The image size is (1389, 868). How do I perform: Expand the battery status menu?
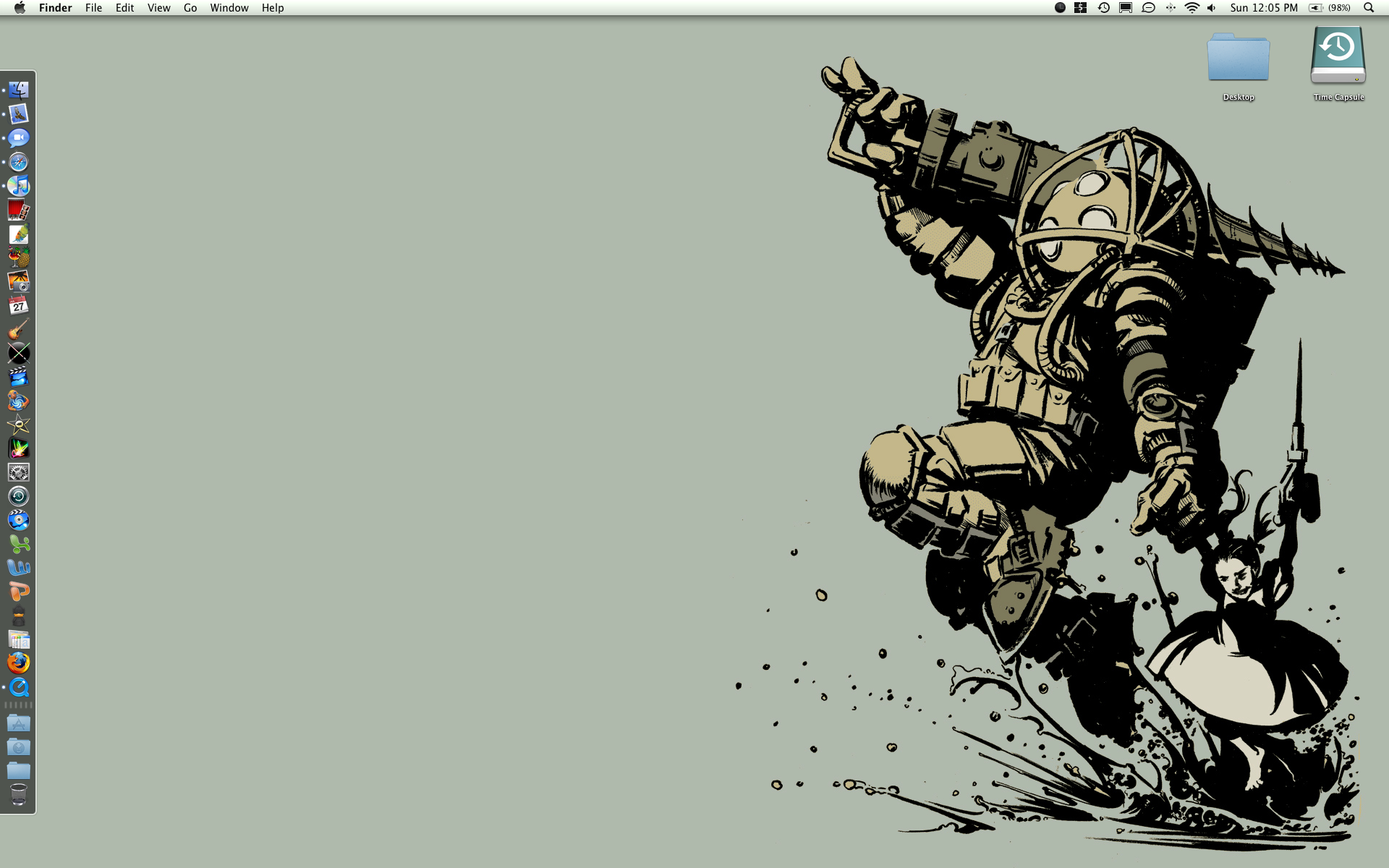(x=1330, y=8)
